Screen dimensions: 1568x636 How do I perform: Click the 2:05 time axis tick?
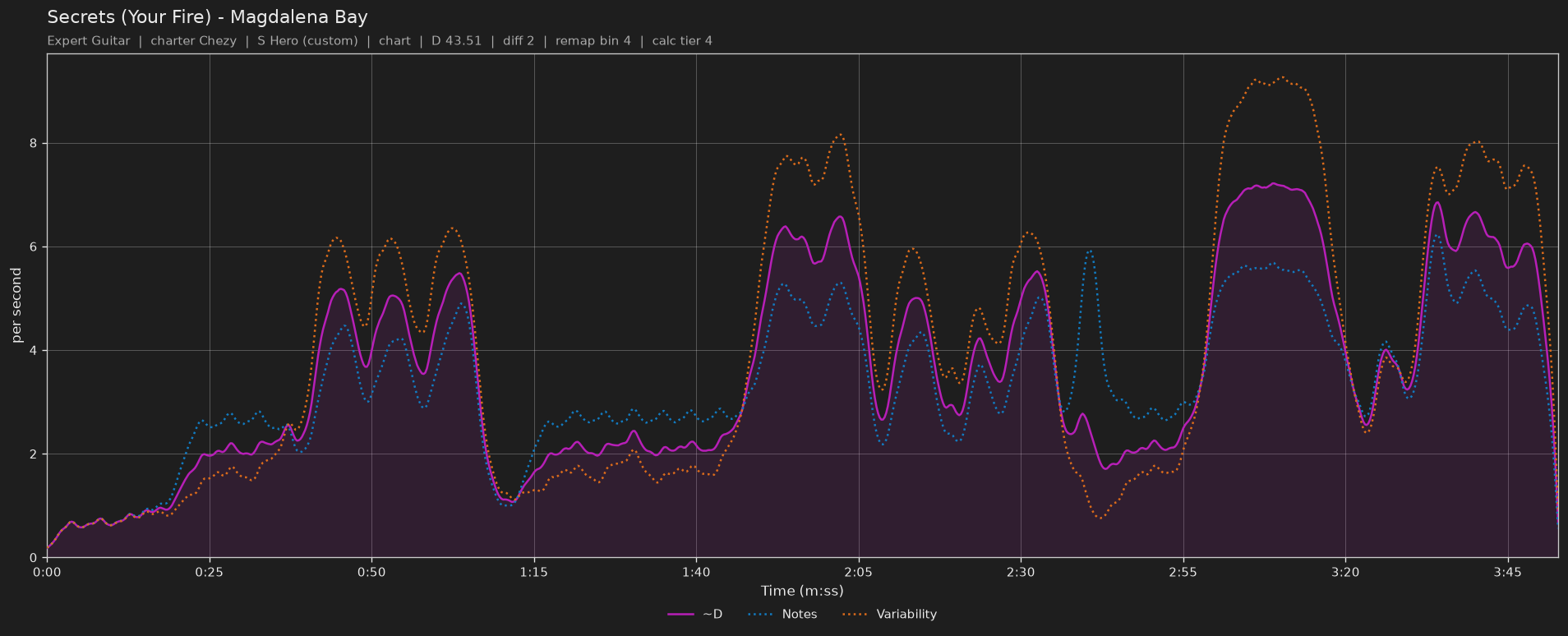859,572
